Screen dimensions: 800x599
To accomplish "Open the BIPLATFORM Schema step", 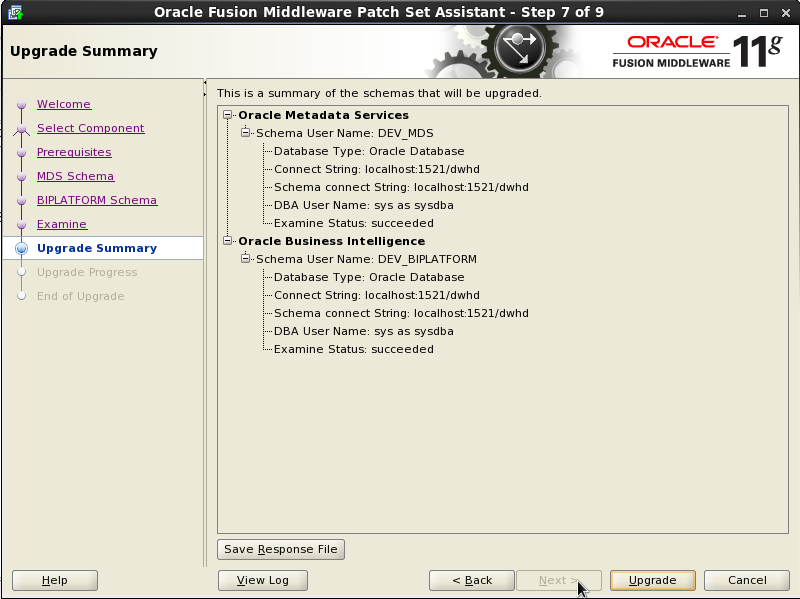I will point(97,200).
